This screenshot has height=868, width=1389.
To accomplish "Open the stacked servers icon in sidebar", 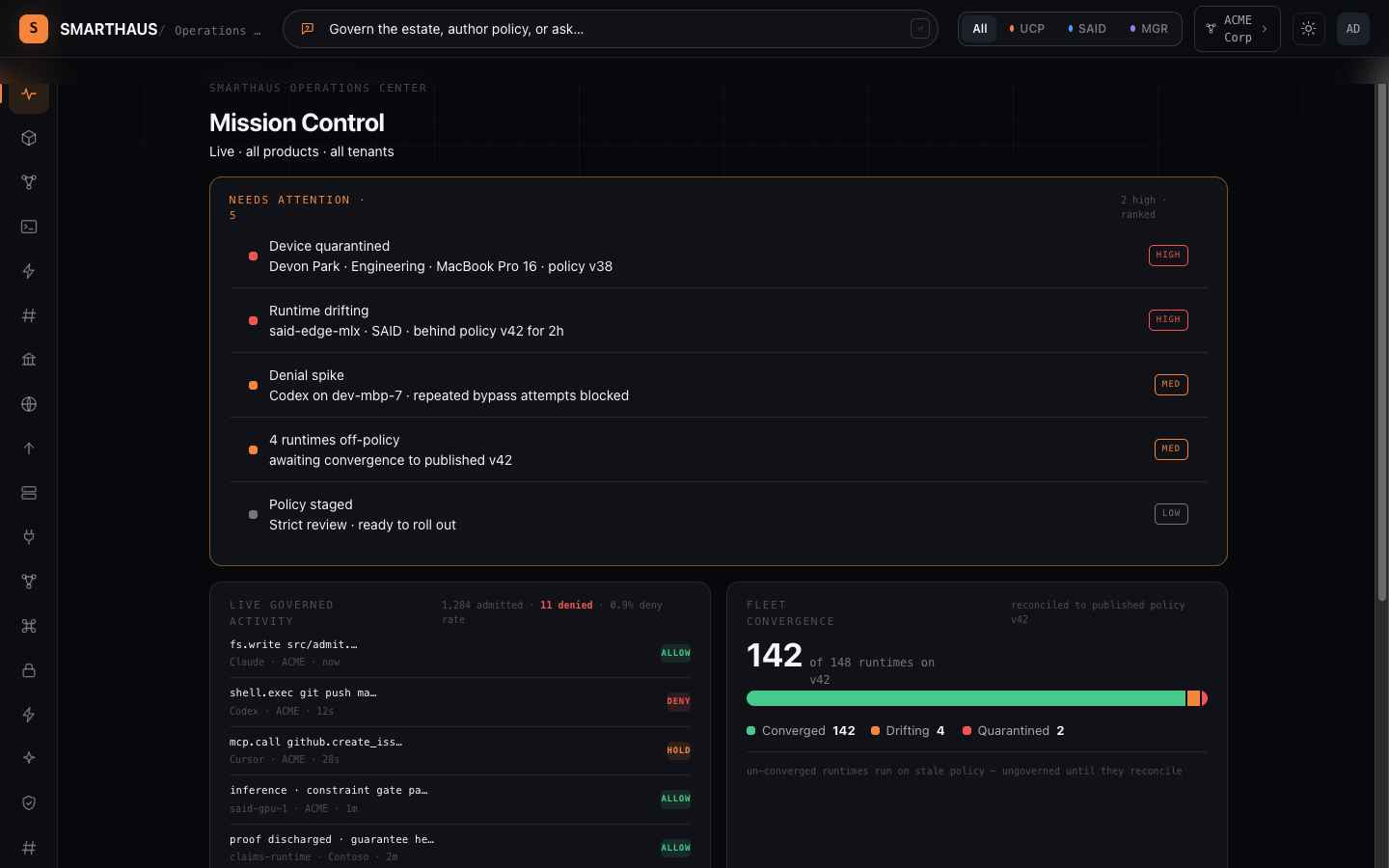I will click(29, 493).
